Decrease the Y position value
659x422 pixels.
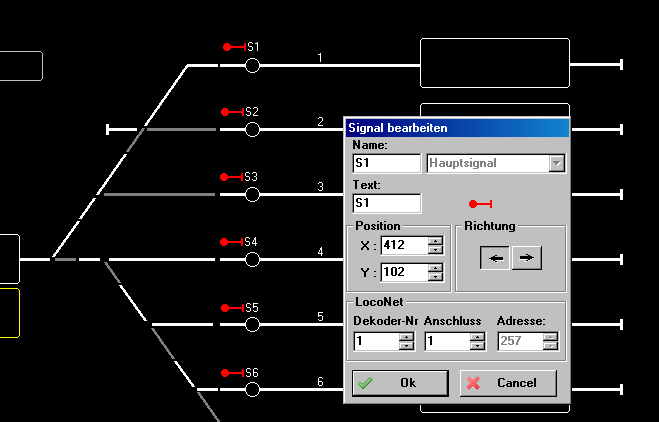click(434, 277)
